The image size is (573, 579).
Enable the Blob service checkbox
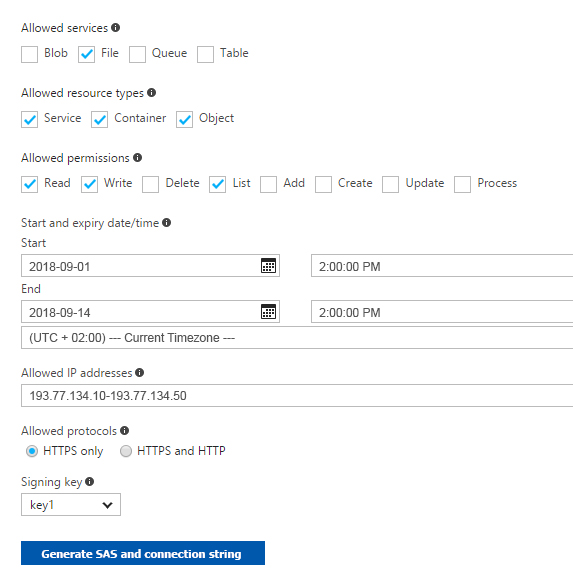click(30, 55)
